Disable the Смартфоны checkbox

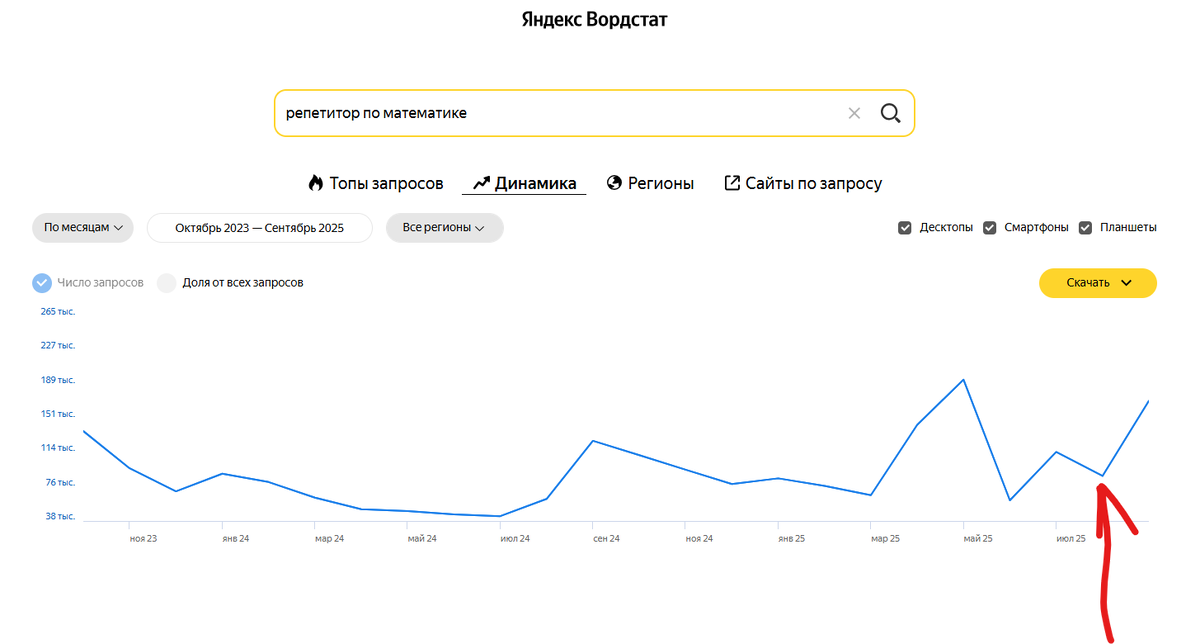click(x=990, y=227)
